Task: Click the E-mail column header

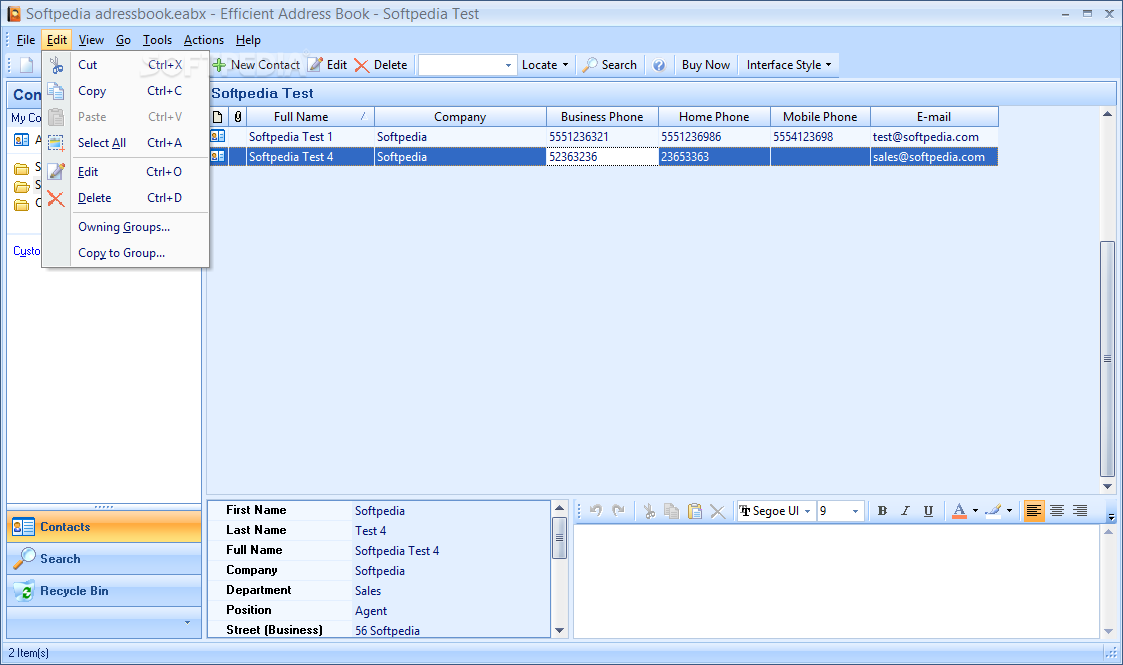Action: pyautogui.click(x=934, y=117)
